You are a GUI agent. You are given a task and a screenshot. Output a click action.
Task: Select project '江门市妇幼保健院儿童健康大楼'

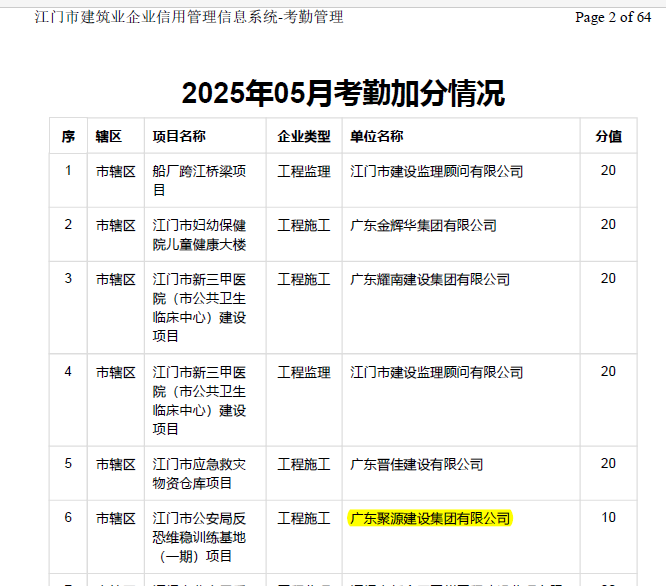pyautogui.click(x=199, y=235)
